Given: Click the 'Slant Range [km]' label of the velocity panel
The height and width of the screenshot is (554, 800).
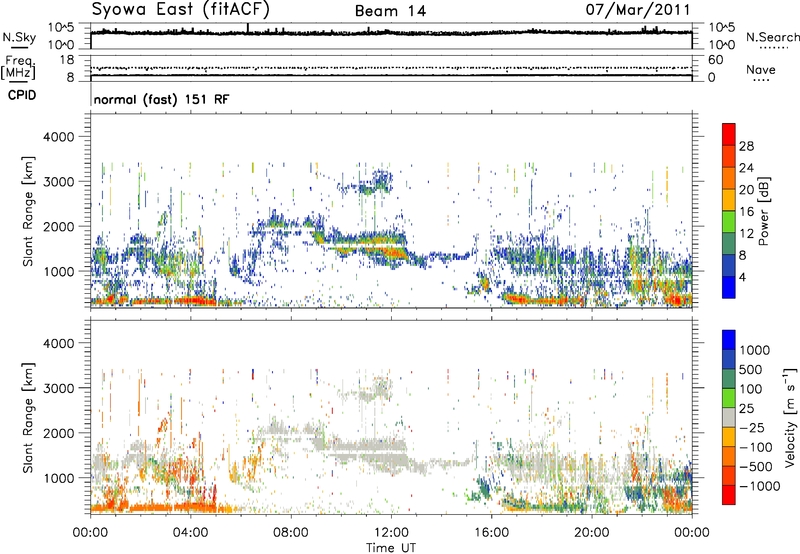Looking at the screenshot, I should [x=28, y=418].
